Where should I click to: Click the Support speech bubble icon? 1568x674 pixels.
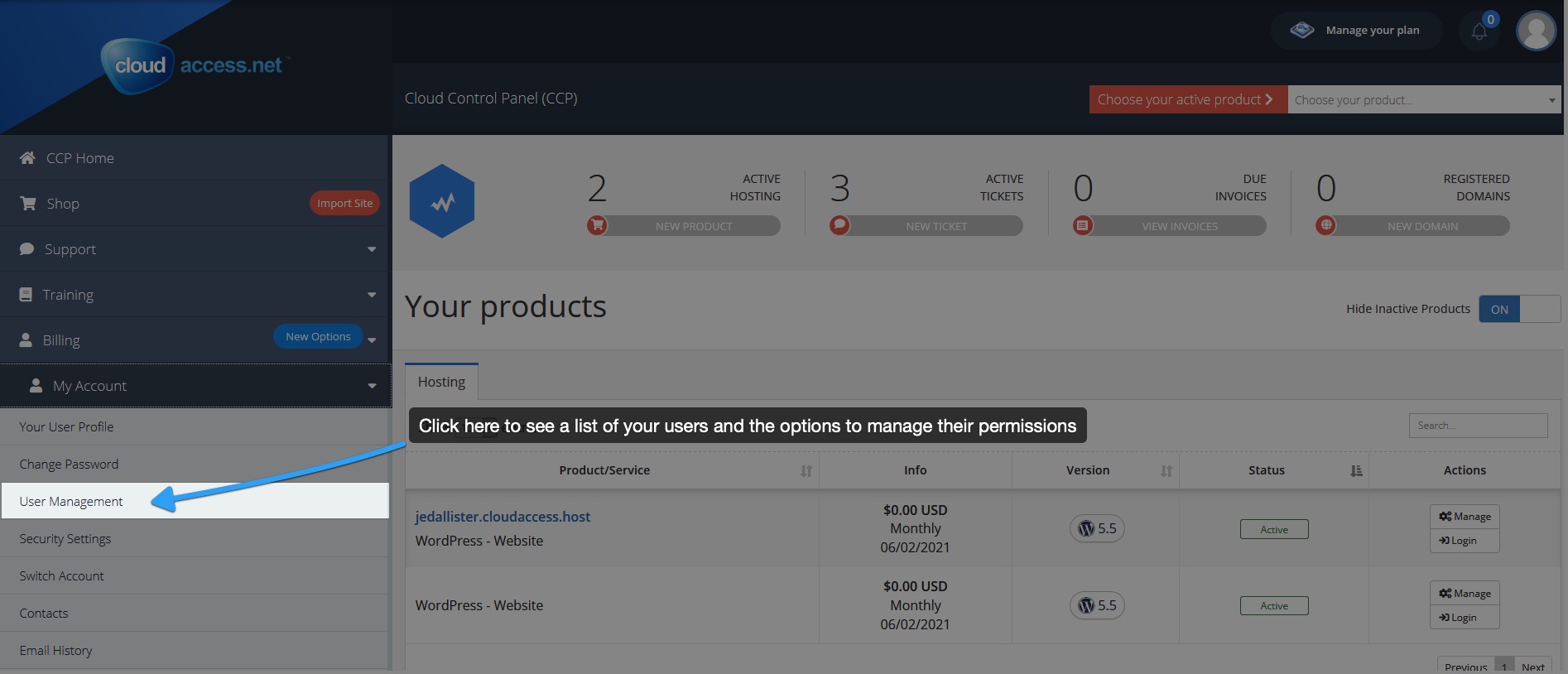[x=26, y=248]
